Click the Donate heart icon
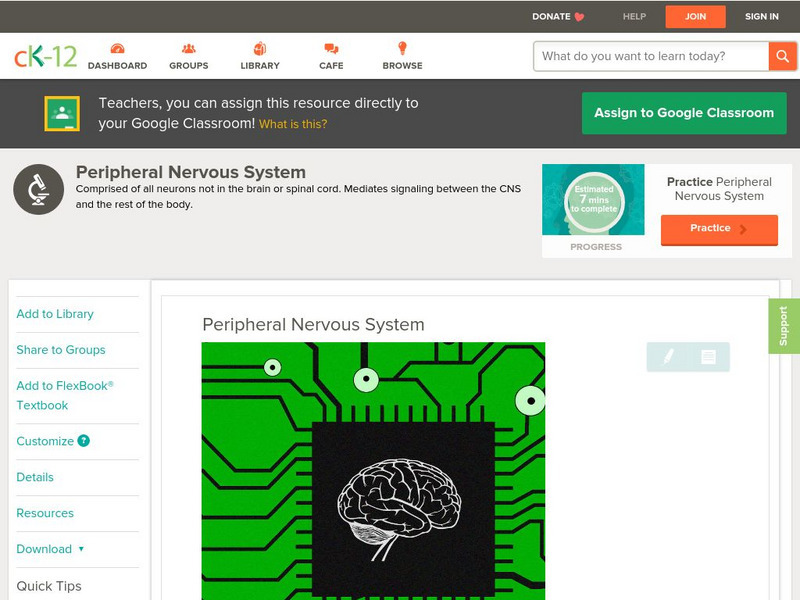Viewport: 800px width, 600px height. pos(579,17)
